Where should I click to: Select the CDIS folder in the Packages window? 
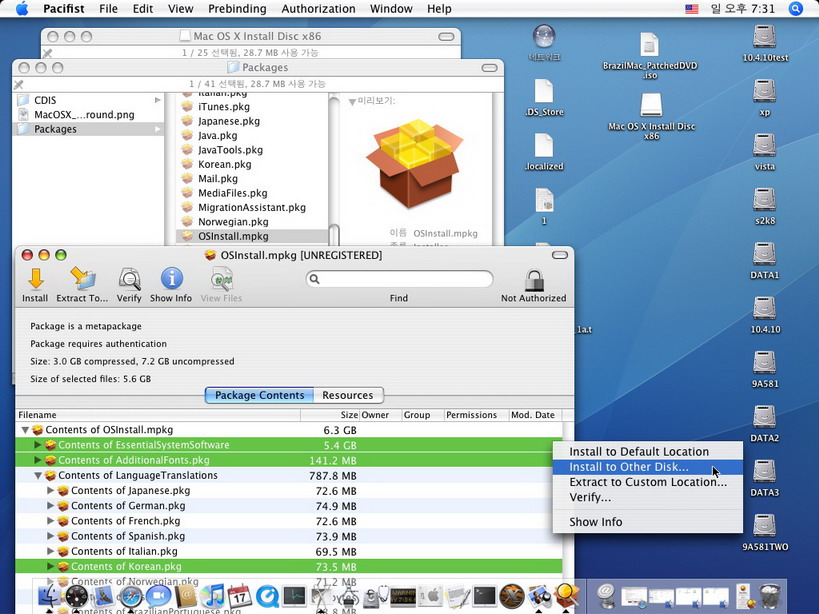click(88, 100)
